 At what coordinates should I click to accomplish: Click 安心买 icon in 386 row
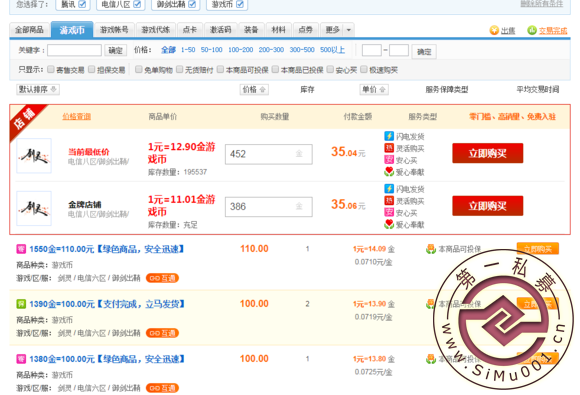pos(389,212)
